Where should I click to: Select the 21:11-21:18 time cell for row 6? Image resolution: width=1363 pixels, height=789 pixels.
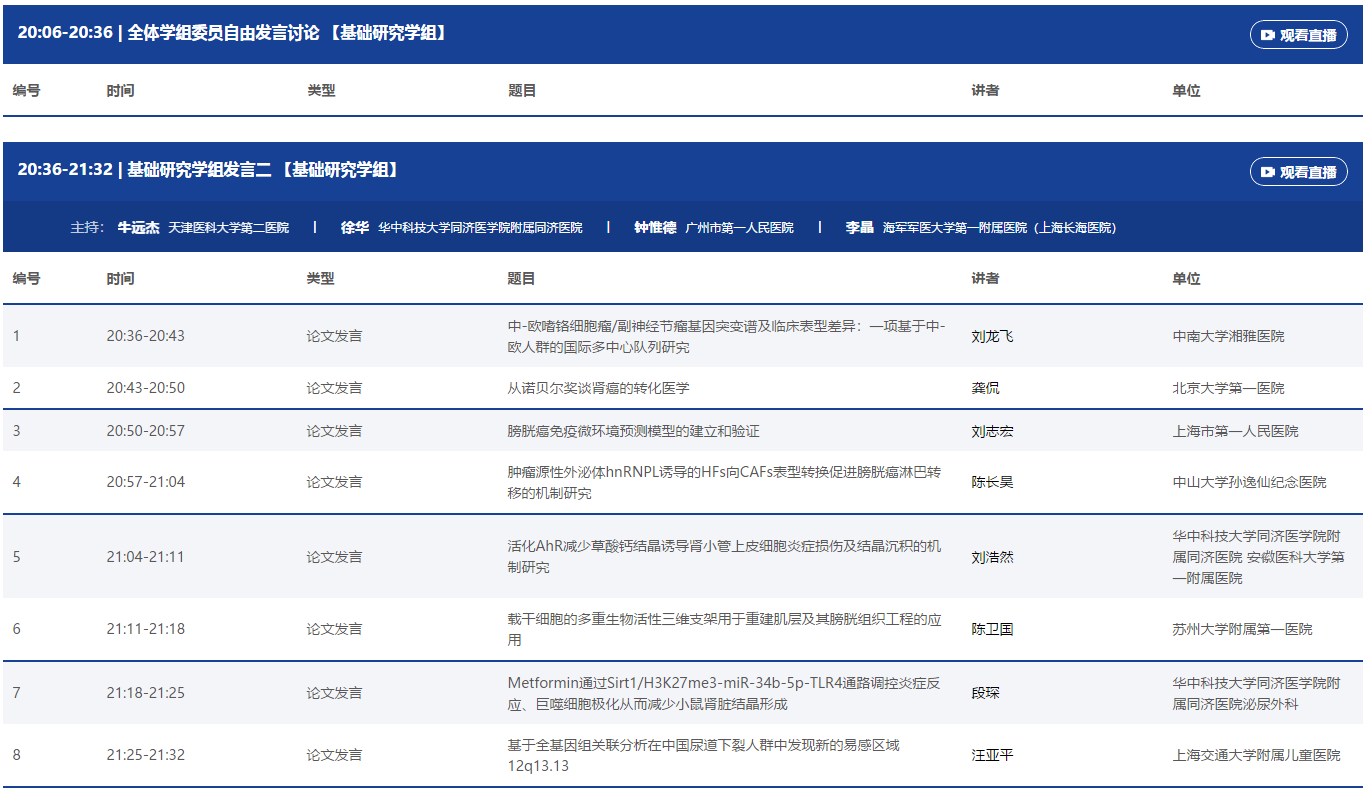coord(145,629)
